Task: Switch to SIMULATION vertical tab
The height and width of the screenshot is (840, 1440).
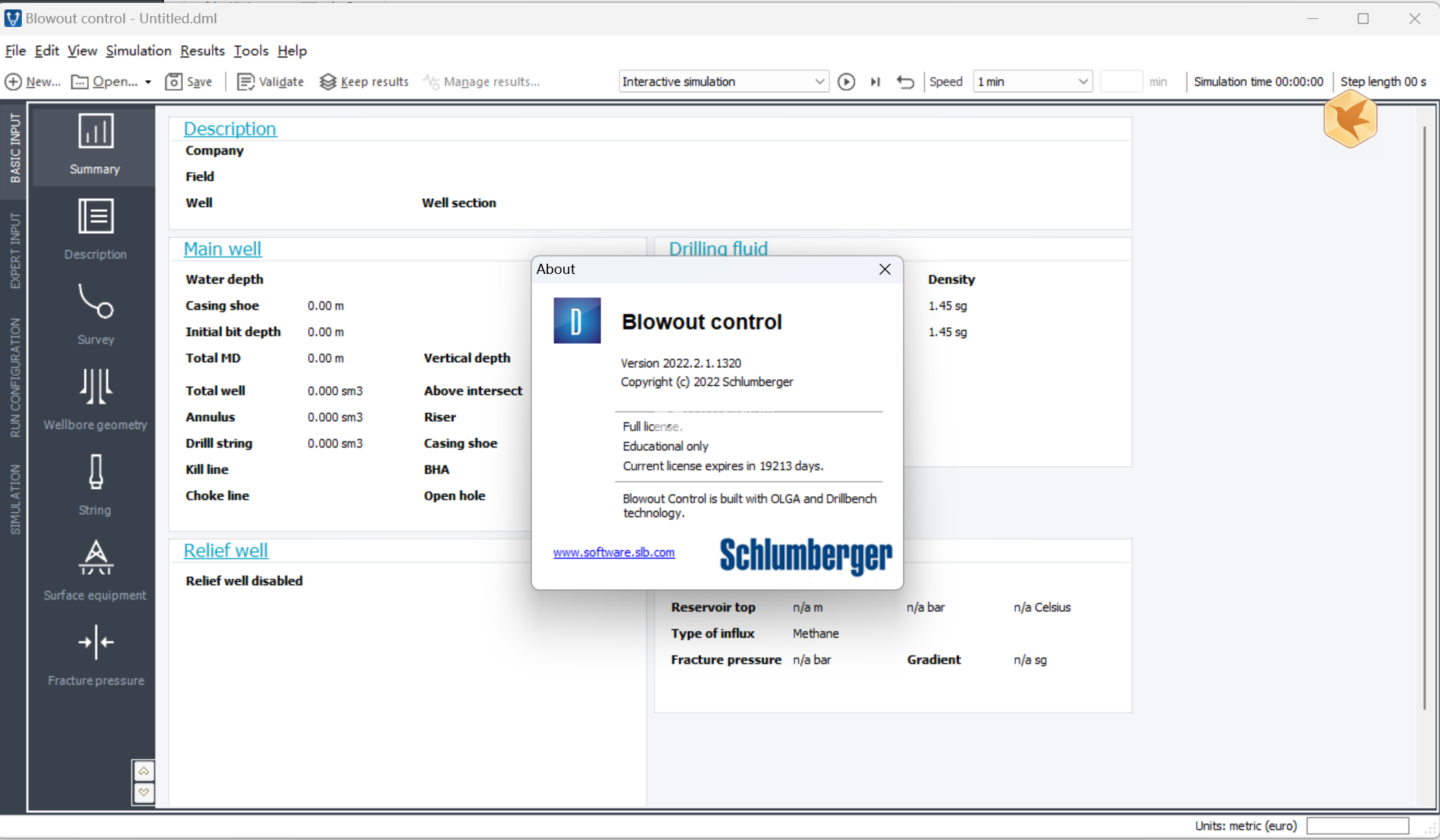Action: [15, 499]
